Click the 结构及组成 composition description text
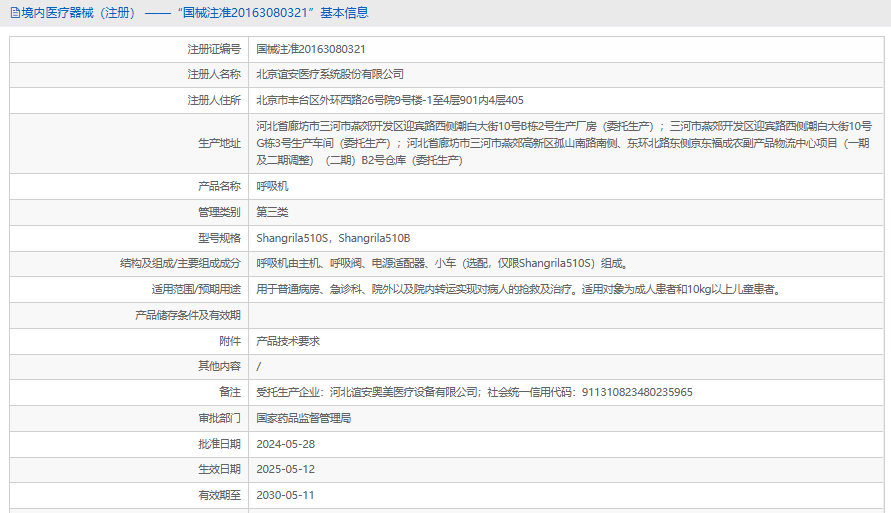Image resolution: width=891 pixels, height=513 pixels. (441, 264)
